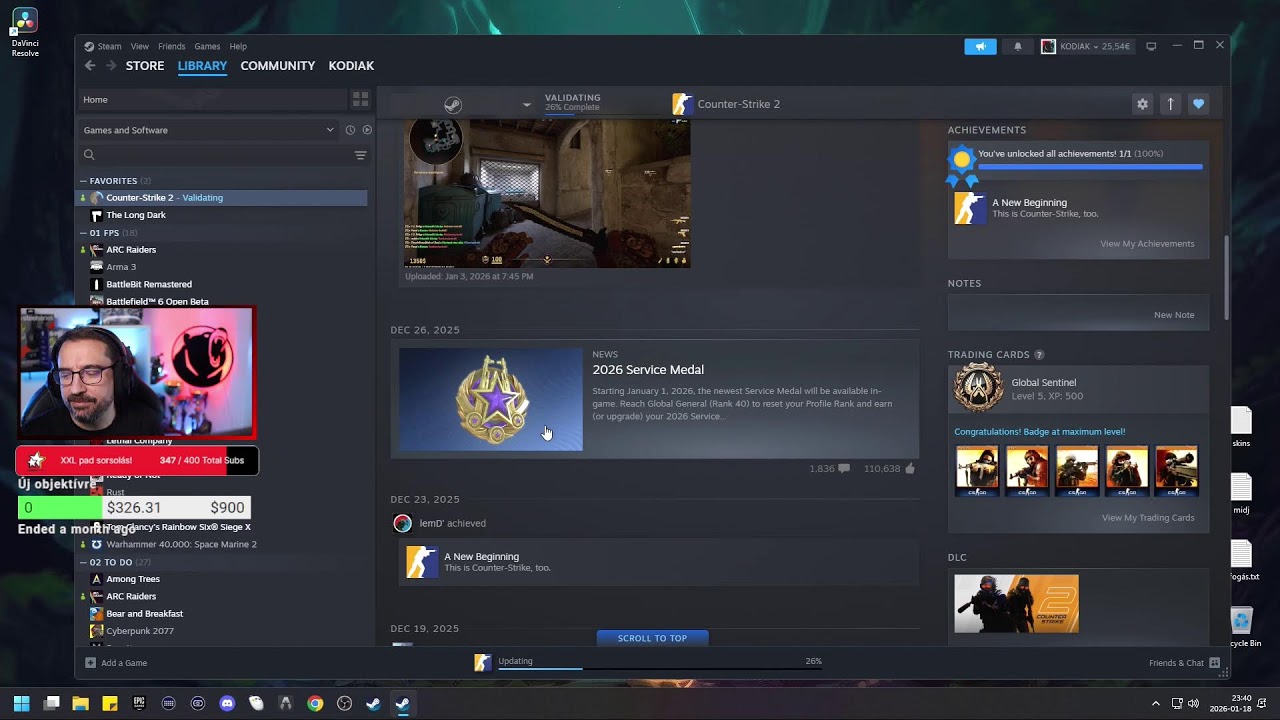Click the SCROLL TO TOP button
Image resolution: width=1280 pixels, height=720 pixels.
(652, 638)
